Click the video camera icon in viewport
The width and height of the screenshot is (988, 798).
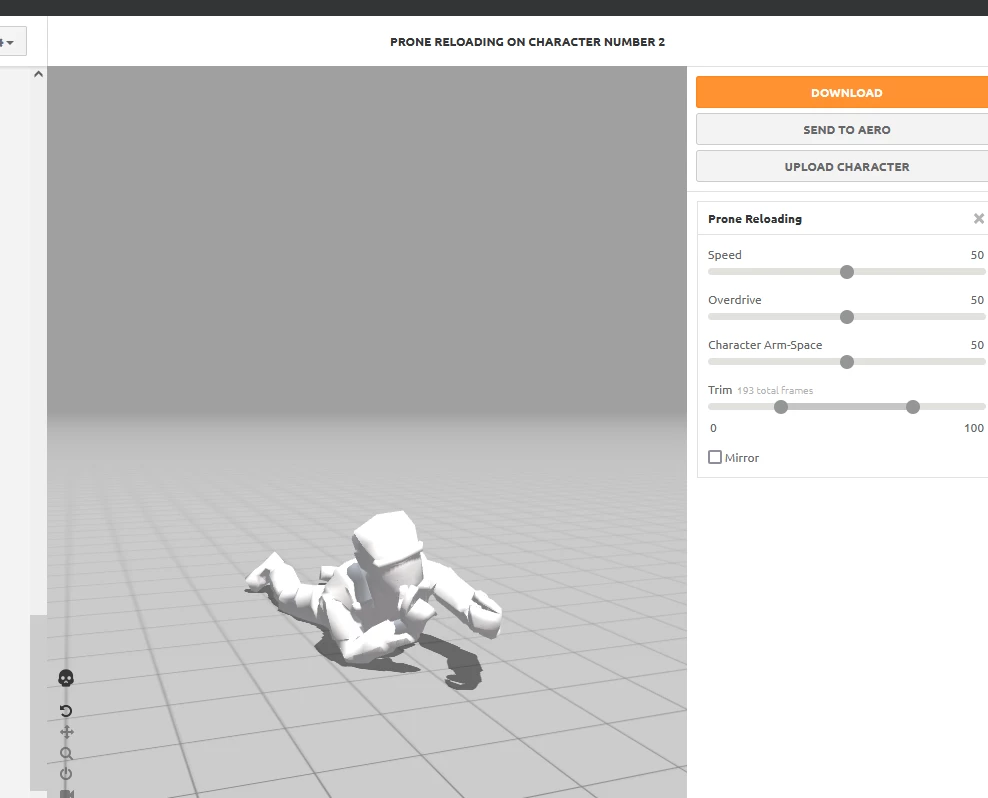pyautogui.click(x=67, y=793)
